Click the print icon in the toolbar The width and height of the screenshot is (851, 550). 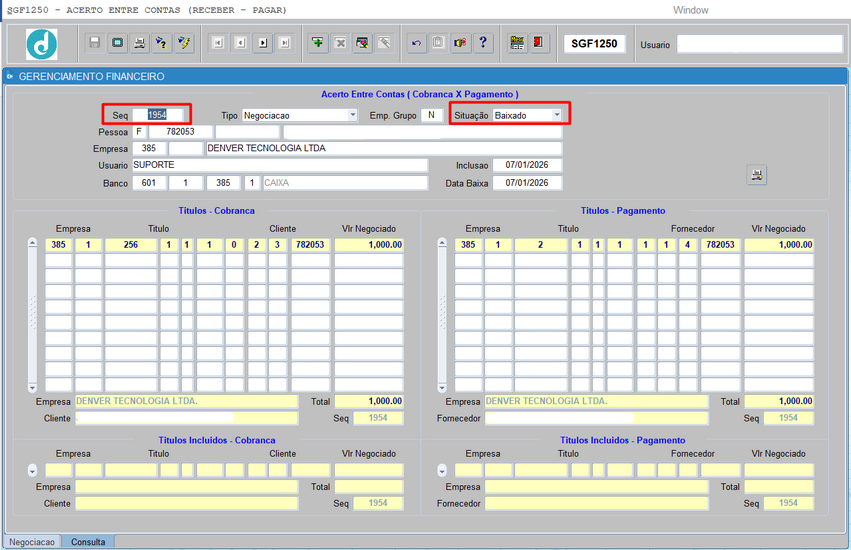click(x=140, y=43)
